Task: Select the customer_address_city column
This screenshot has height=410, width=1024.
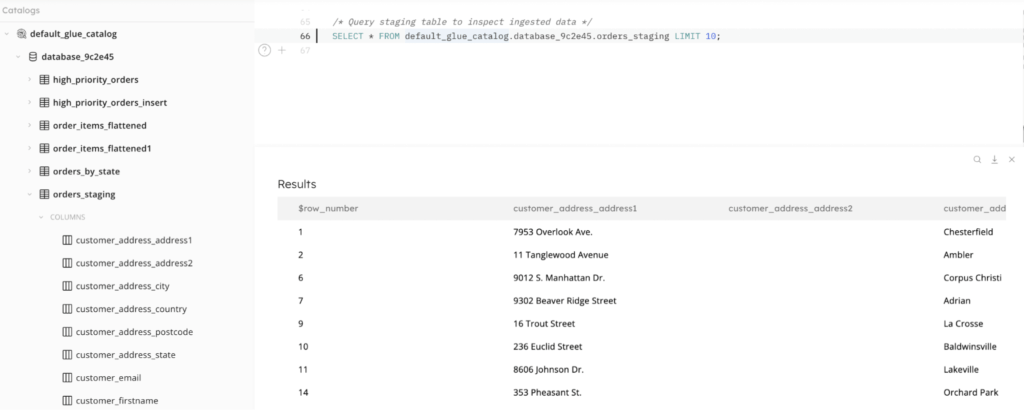Action: point(123,286)
